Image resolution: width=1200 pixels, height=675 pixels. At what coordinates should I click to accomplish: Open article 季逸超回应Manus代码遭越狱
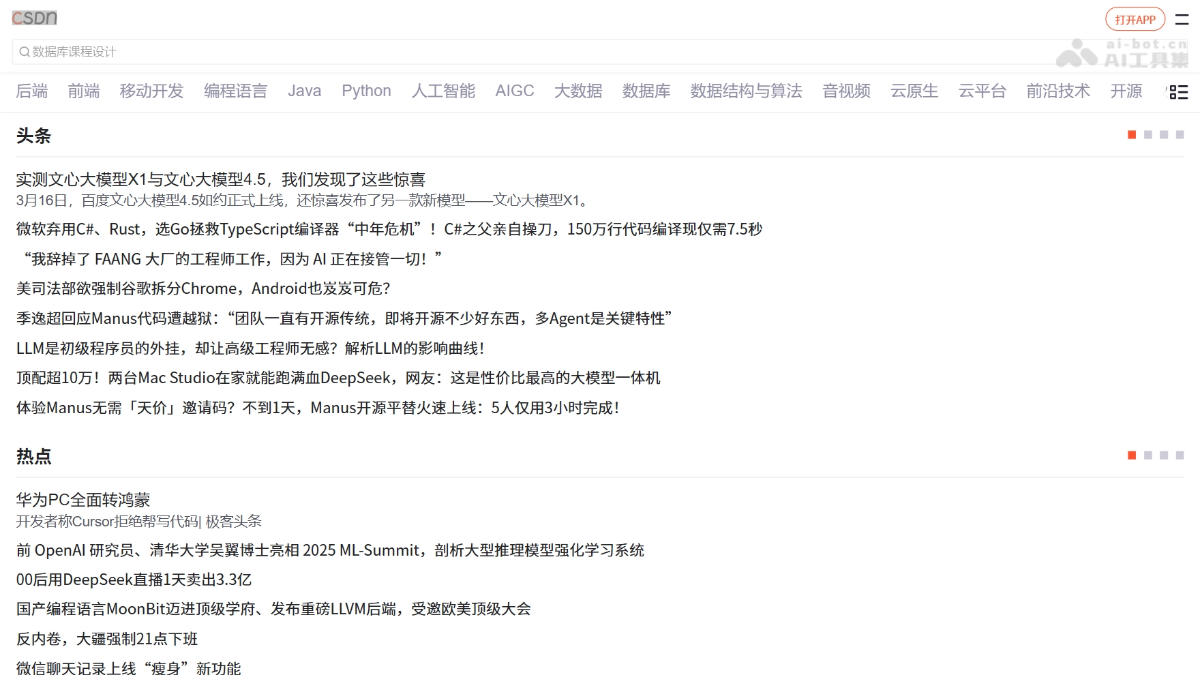point(344,318)
